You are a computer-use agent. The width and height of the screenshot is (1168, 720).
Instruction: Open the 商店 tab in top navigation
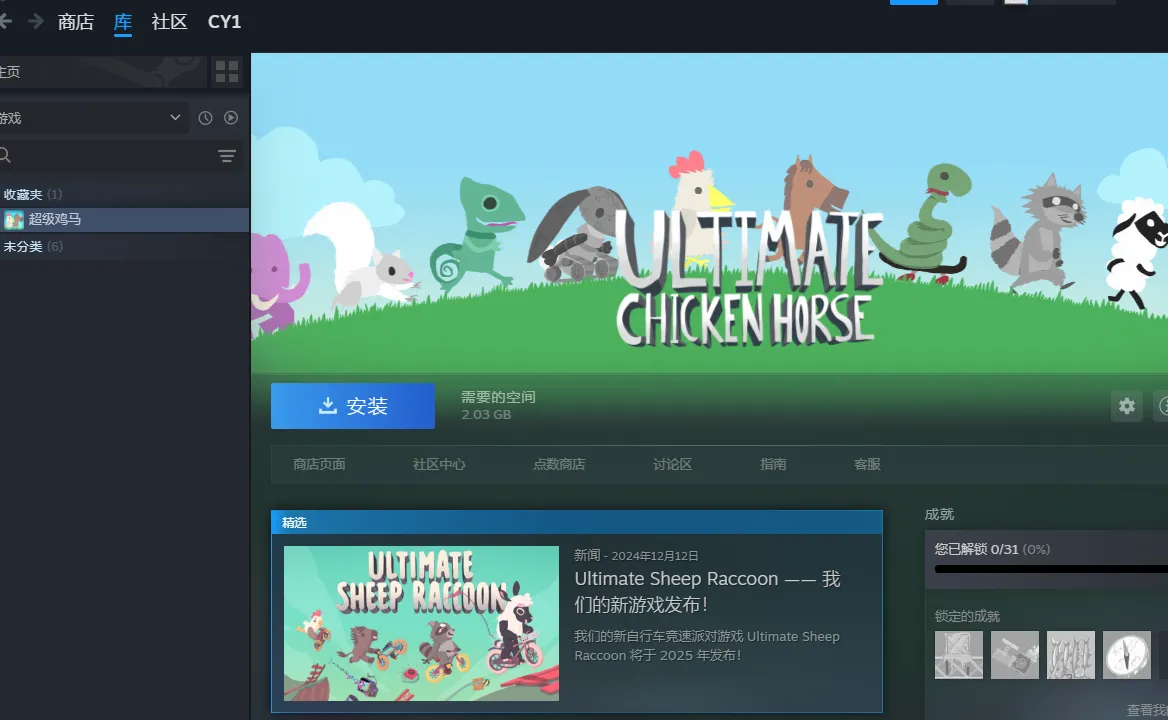pos(76,22)
